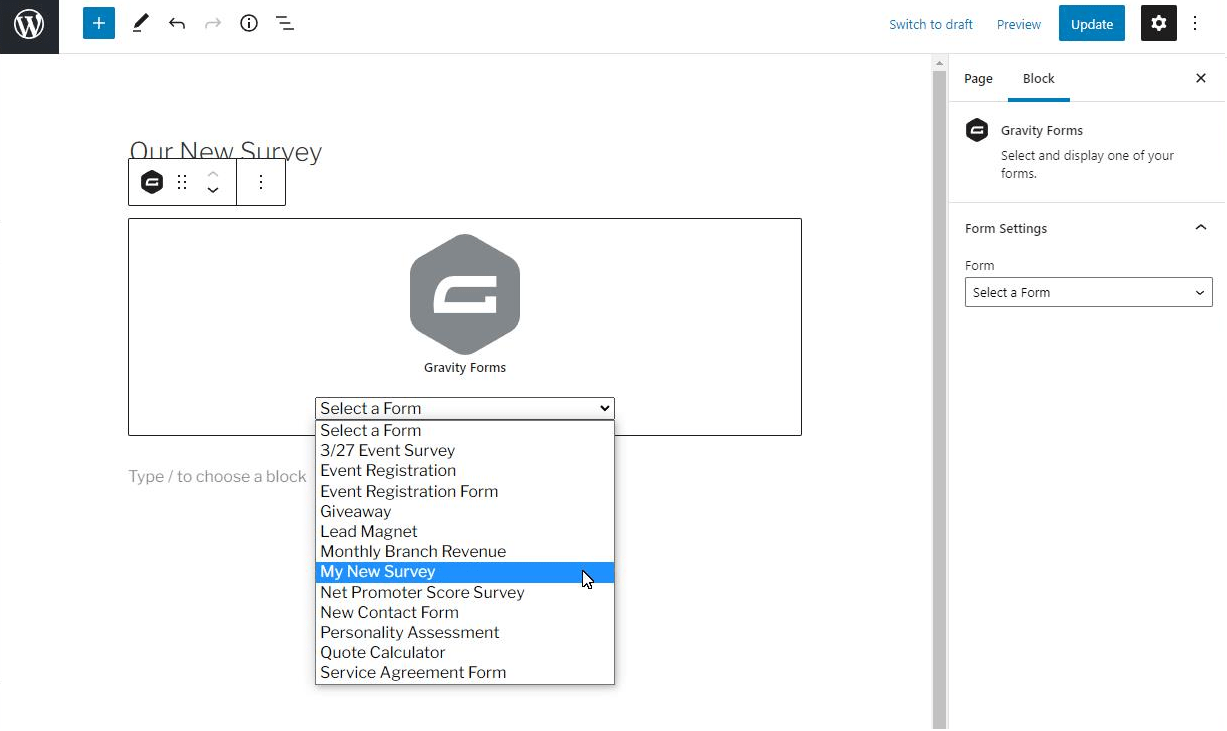Image resolution: width=1227 pixels, height=731 pixels.
Task: Choose Select a Form list option
Action: (465, 430)
